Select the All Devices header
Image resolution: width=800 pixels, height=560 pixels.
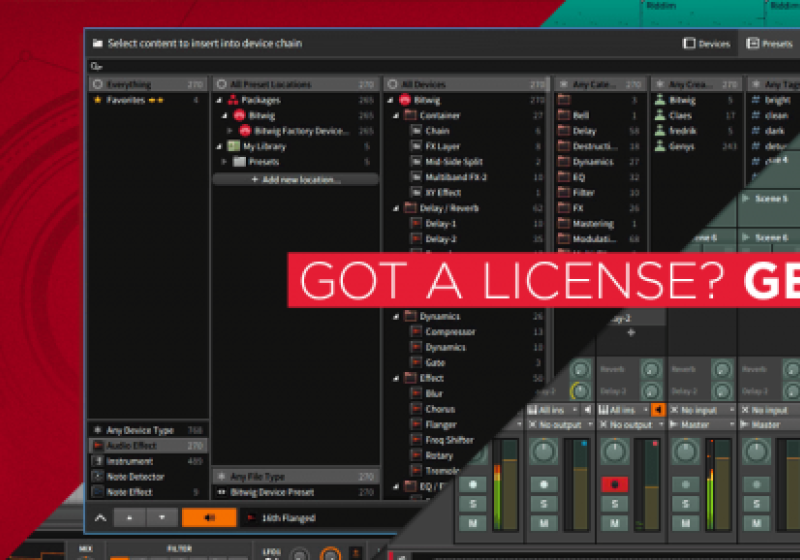466,84
